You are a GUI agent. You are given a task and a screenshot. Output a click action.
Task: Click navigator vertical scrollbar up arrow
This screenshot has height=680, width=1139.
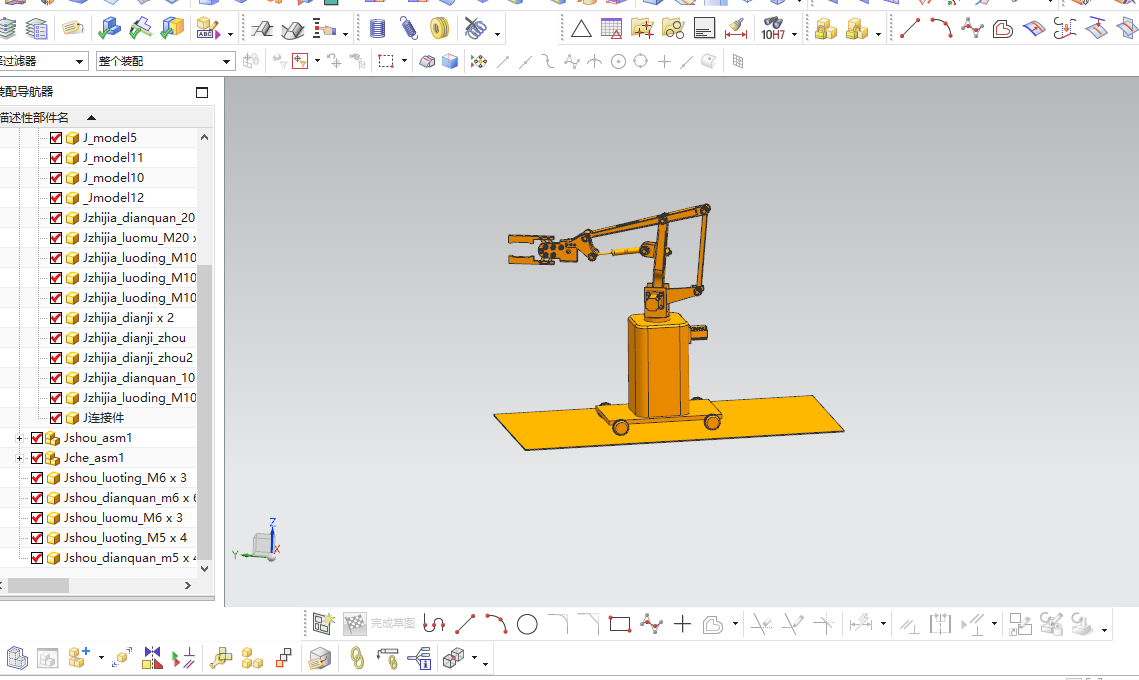click(x=205, y=137)
